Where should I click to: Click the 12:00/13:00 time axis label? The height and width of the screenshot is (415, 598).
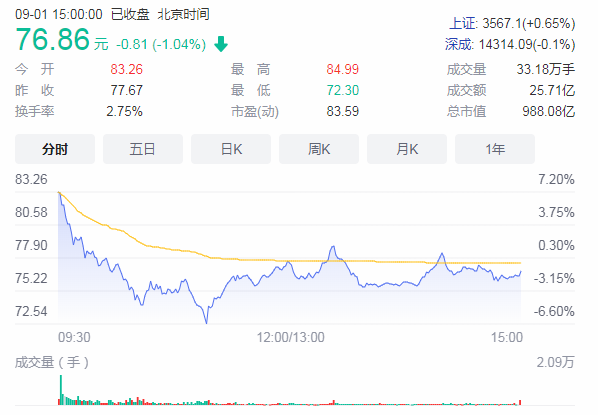290,337
